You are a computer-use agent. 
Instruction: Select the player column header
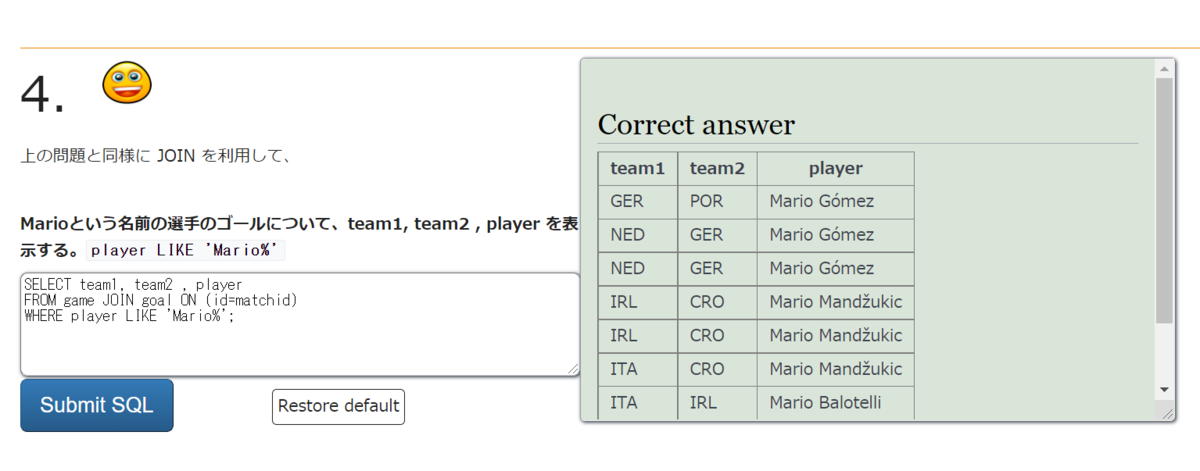835,169
